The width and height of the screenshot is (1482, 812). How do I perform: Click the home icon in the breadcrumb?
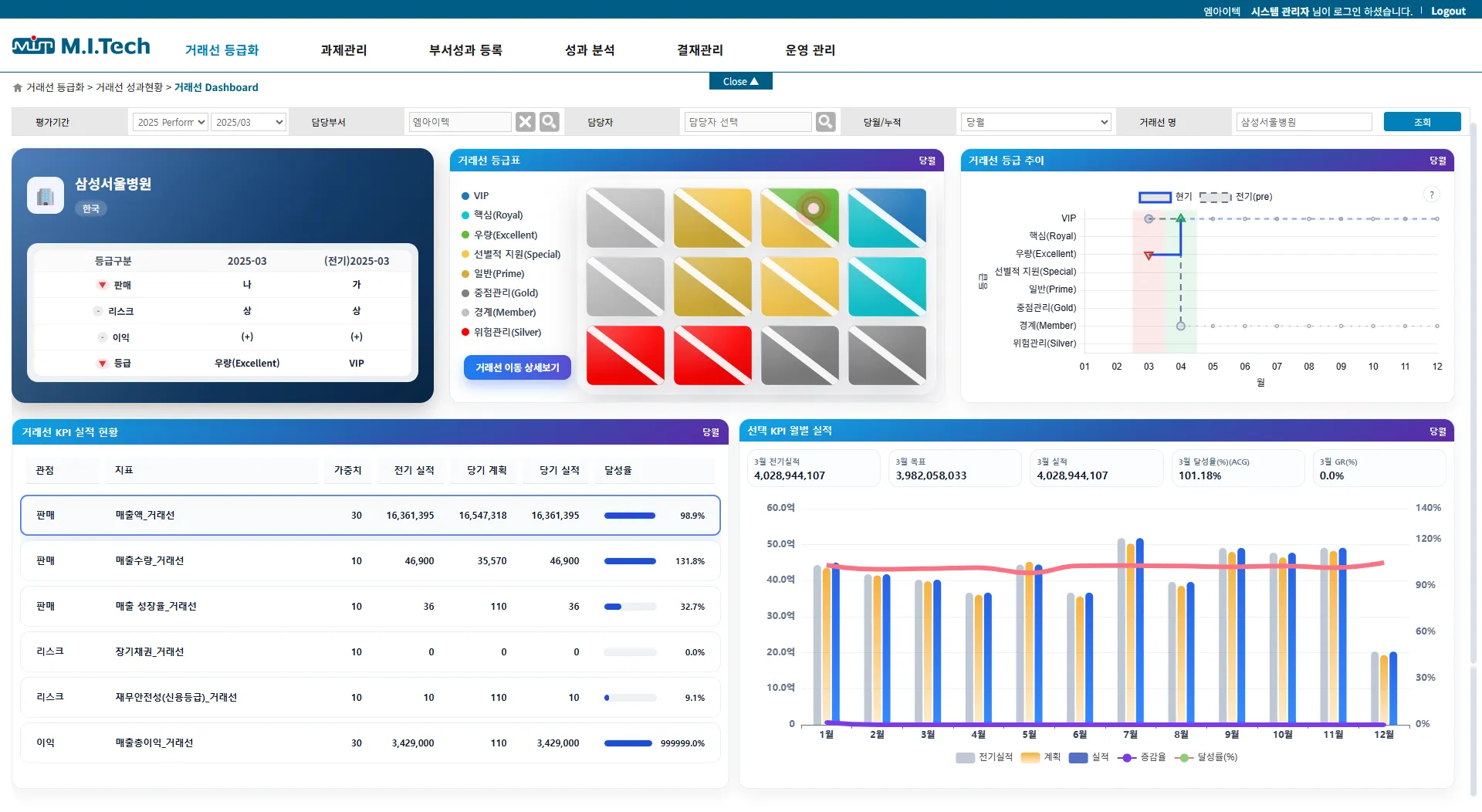click(x=18, y=88)
